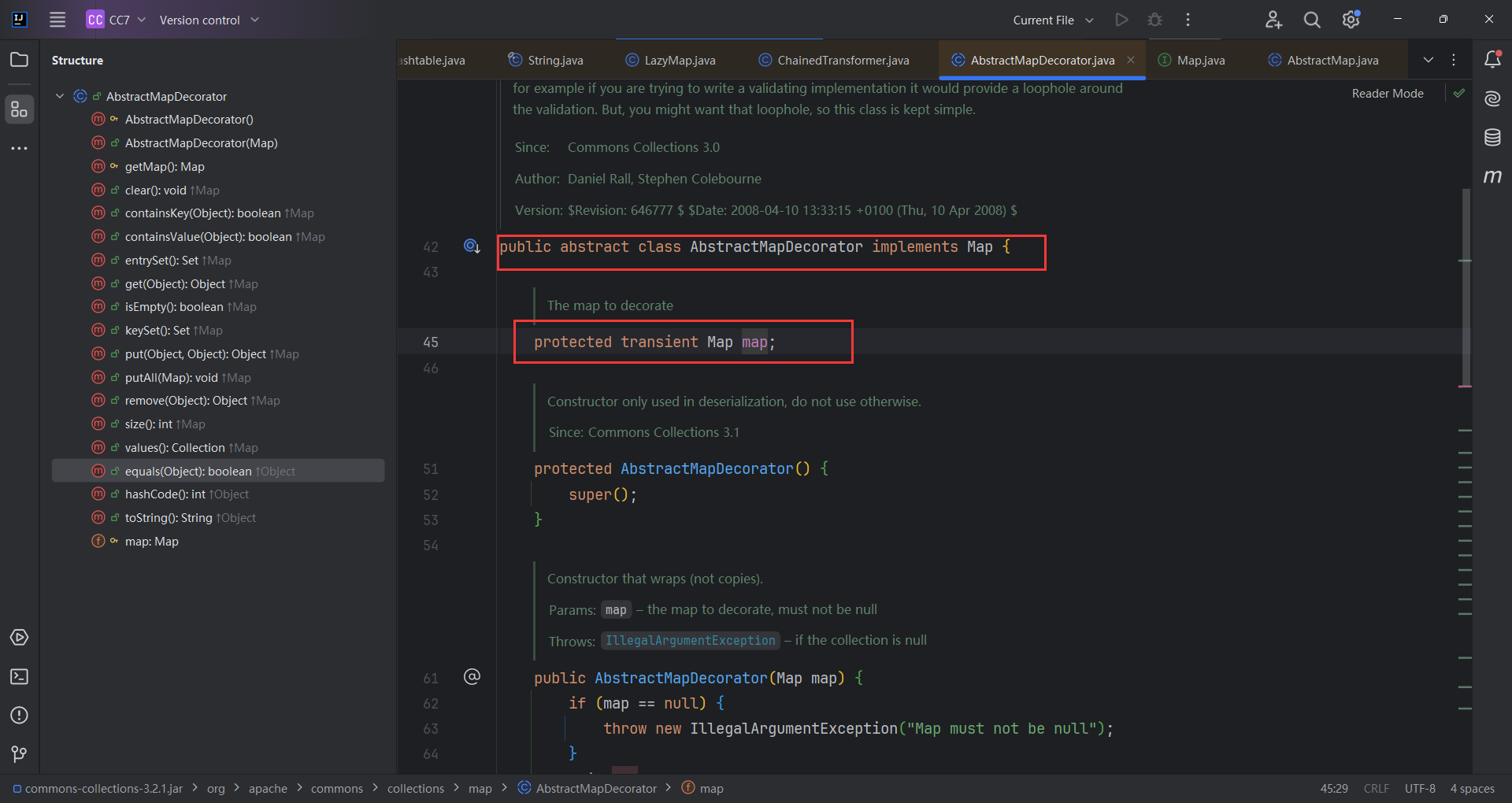Open the Current File run configuration dropdown
1512x803 pixels.
pyautogui.click(x=1054, y=20)
